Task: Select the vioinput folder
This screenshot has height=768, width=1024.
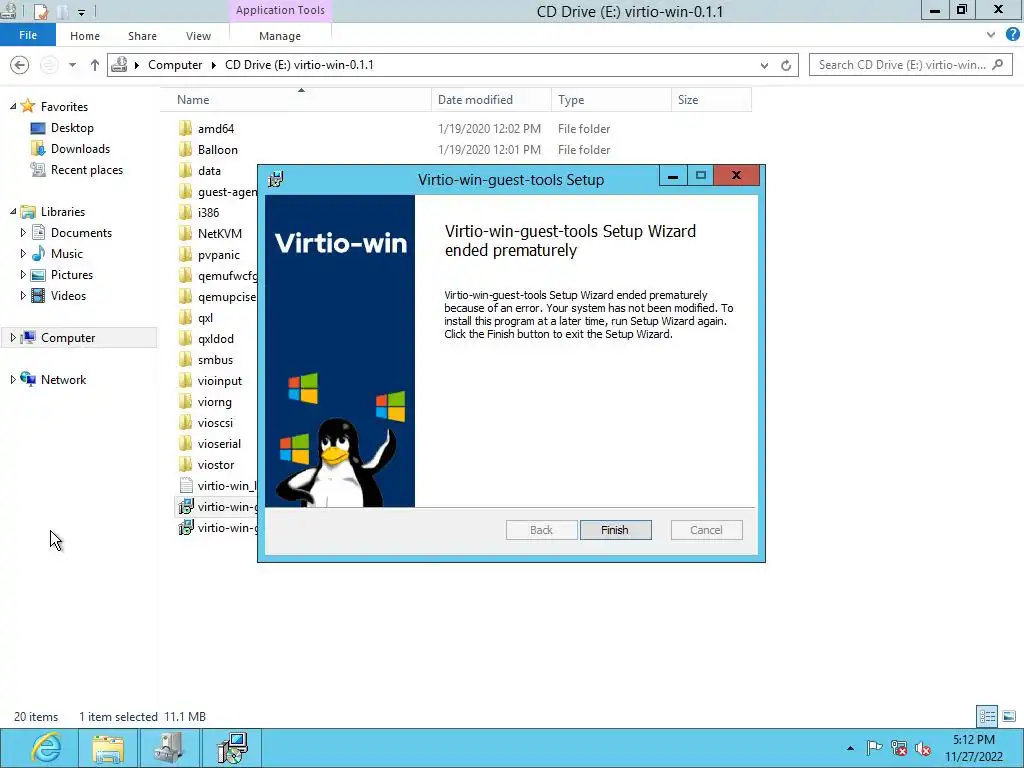Action: (219, 381)
